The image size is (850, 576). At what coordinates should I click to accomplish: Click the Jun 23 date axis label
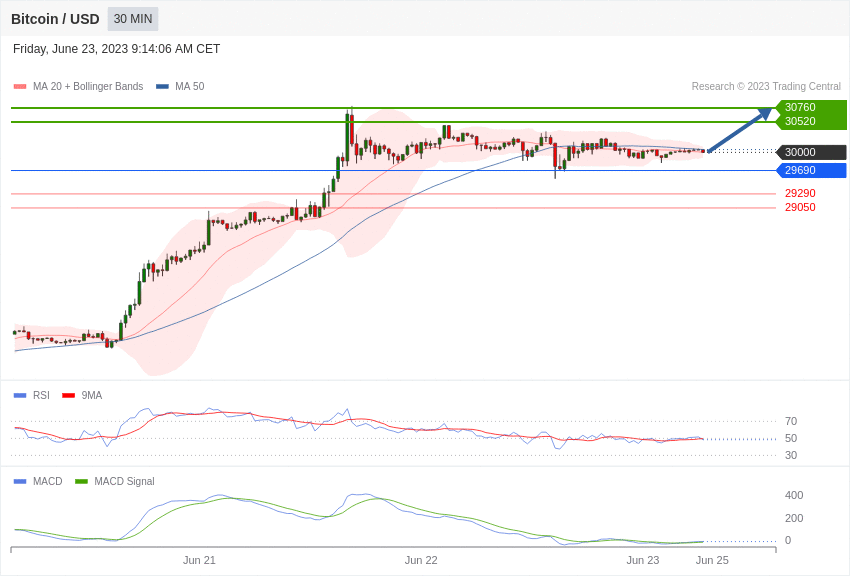643,560
